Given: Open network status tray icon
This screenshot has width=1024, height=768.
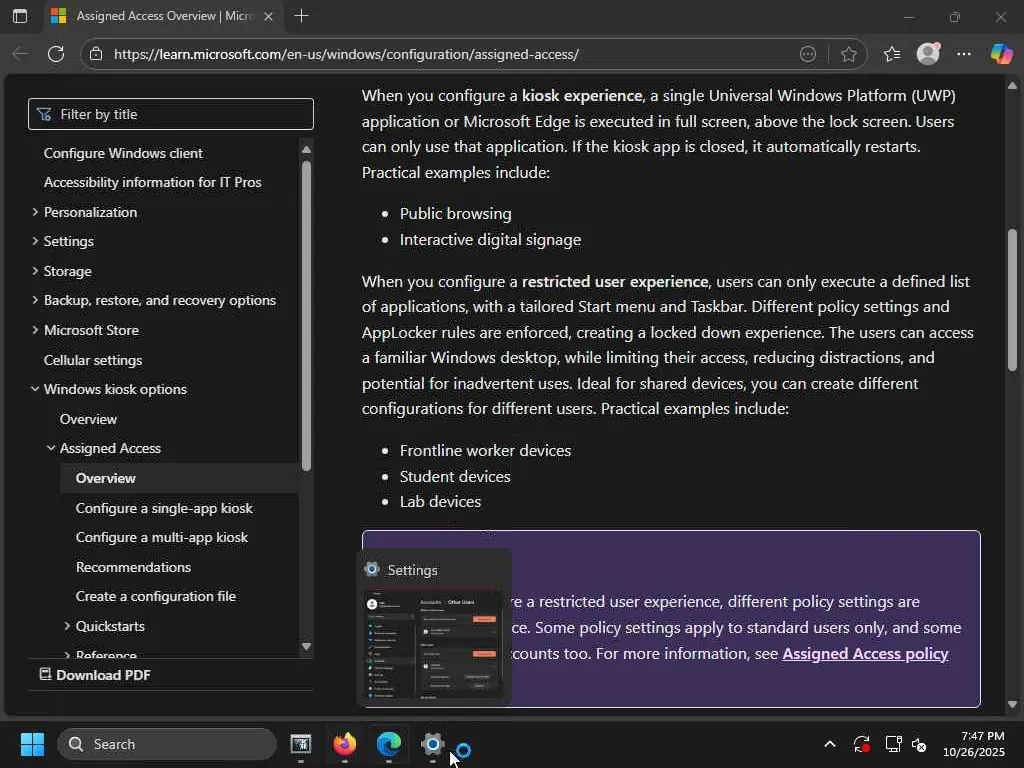Looking at the screenshot, I should (893, 744).
